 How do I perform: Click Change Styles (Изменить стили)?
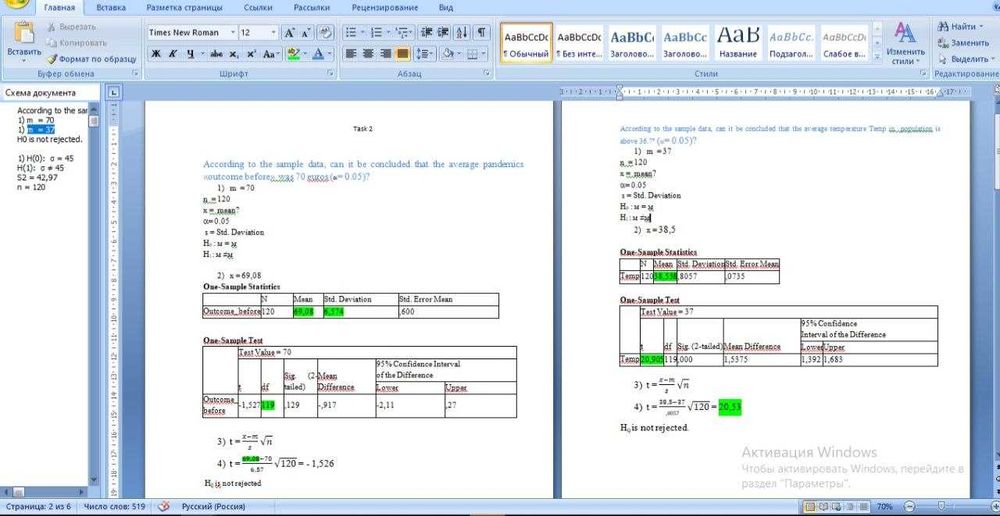click(x=906, y=43)
